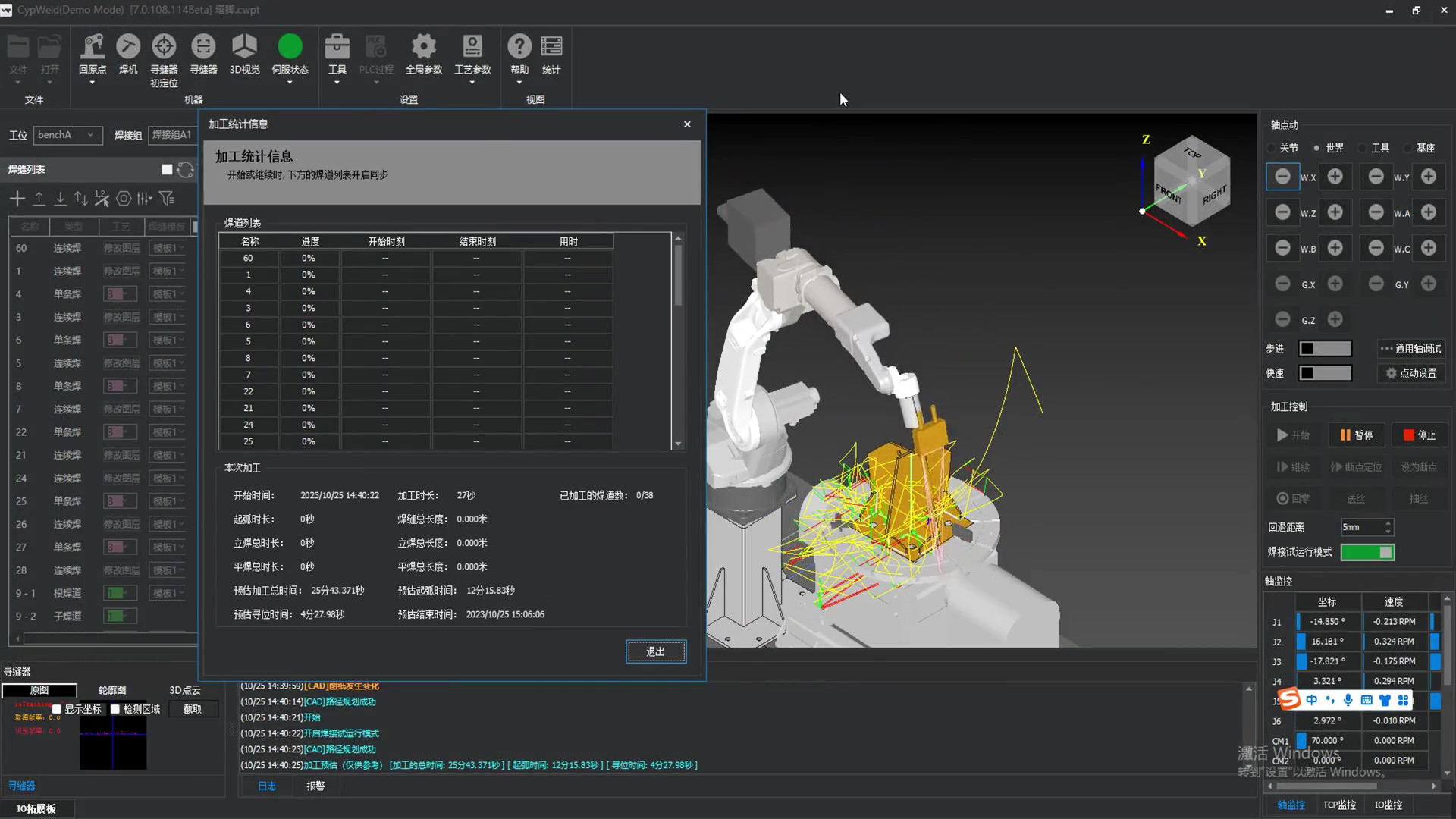Image resolution: width=1456 pixels, height=819 pixels.
Task: Switch to the 报警 alarm tab
Action: point(315,786)
